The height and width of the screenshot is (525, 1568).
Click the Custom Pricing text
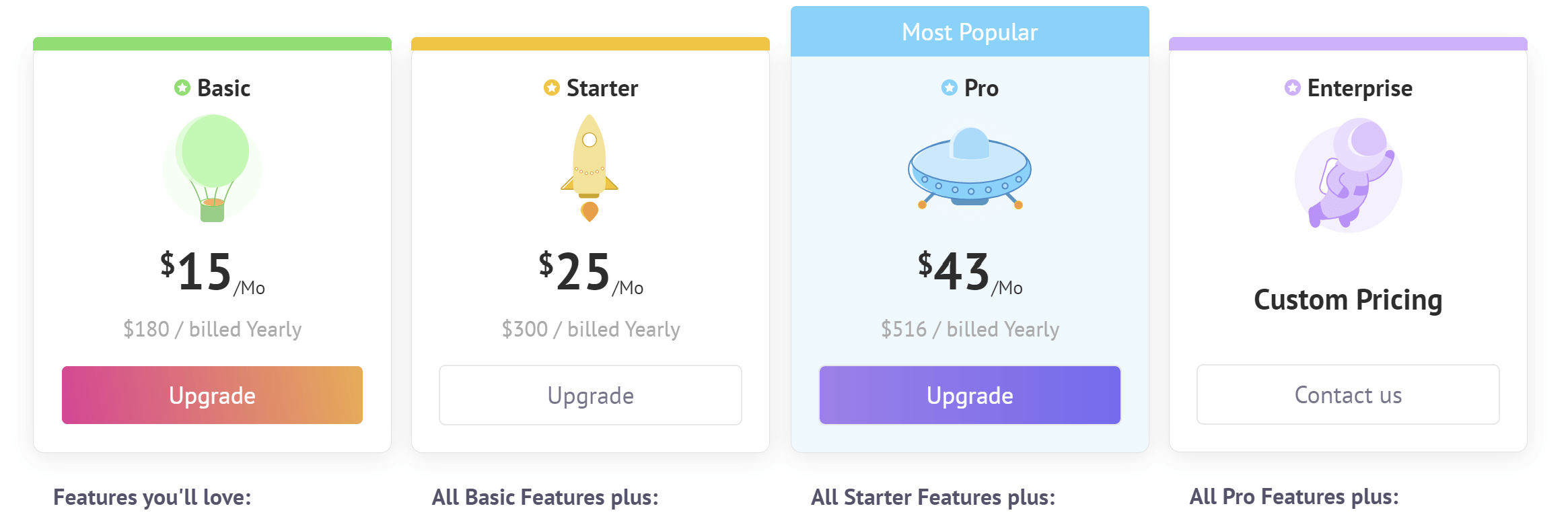point(1348,300)
